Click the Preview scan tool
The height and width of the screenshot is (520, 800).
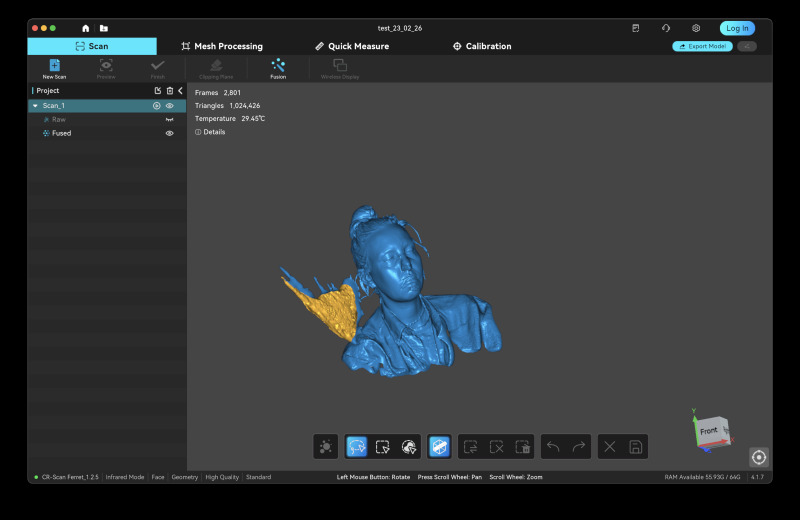point(106,69)
